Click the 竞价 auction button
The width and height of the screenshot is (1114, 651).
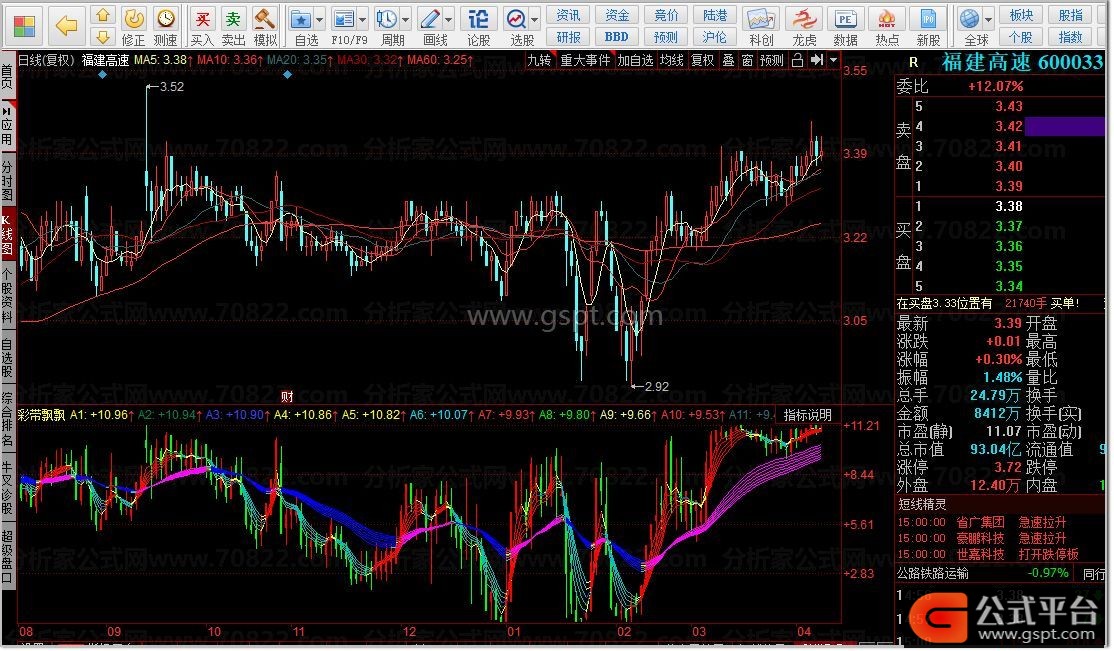coord(666,16)
